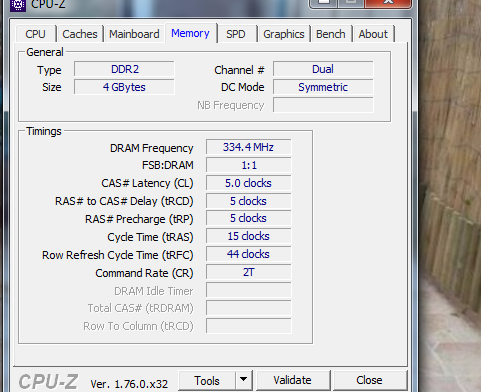The height and width of the screenshot is (392, 481).
Task: Select the 5.0 clocks CAS Latency value
Action: [x=249, y=183]
